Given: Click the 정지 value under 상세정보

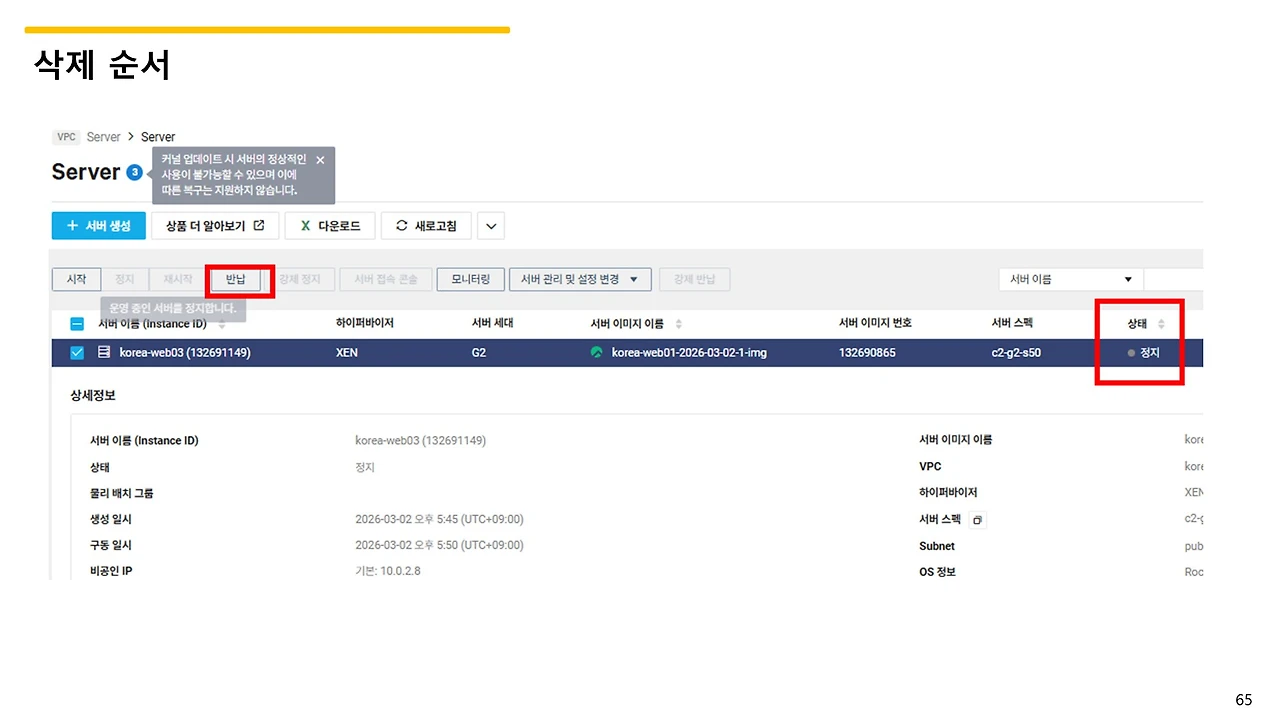Looking at the screenshot, I should tap(365, 467).
